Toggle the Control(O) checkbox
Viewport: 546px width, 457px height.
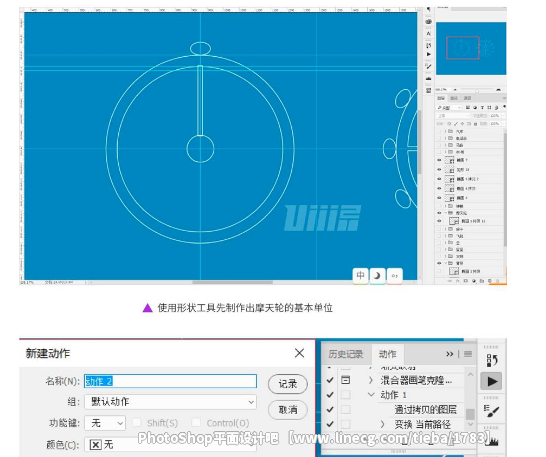click(196, 423)
